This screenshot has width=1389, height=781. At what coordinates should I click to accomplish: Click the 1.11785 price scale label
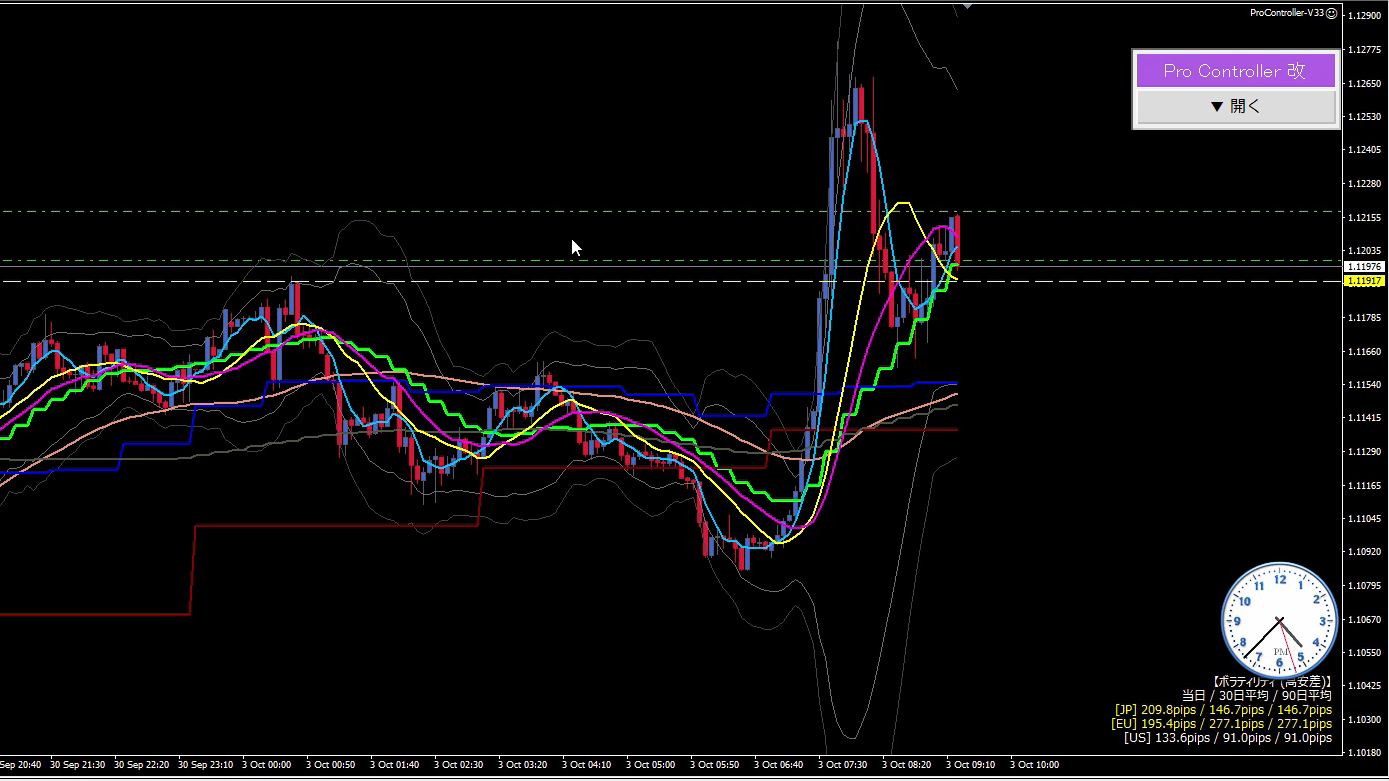[1366, 318]
